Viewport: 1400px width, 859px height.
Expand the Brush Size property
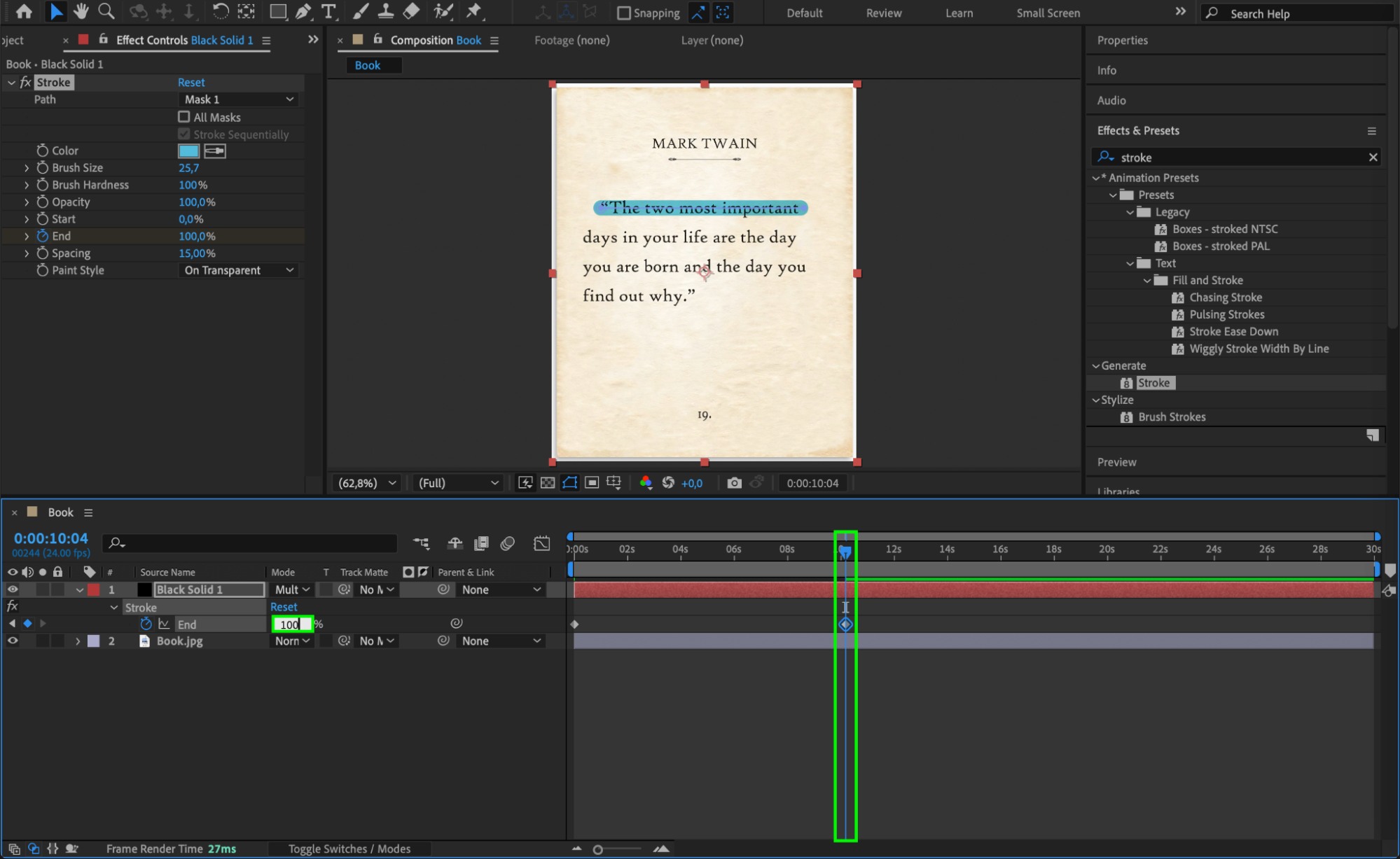click(x=27, y=168)
